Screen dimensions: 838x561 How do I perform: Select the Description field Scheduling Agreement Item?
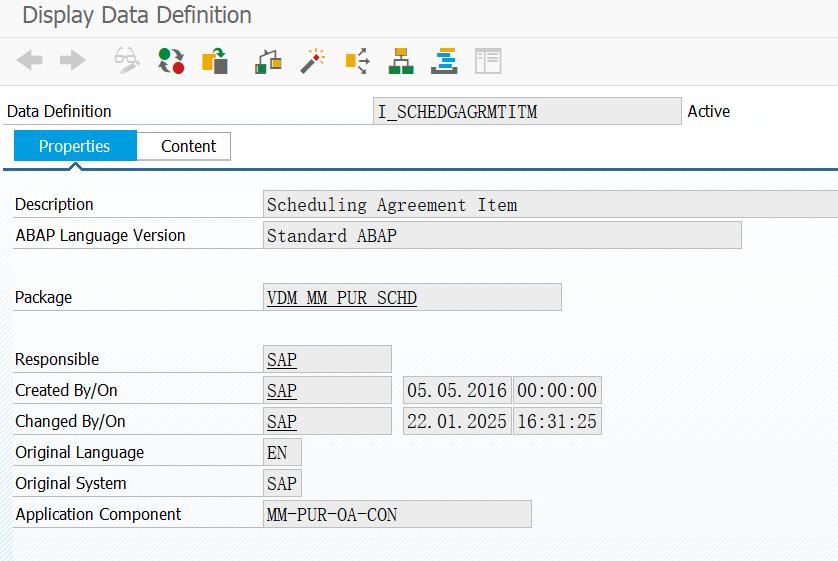pos(550,205)
